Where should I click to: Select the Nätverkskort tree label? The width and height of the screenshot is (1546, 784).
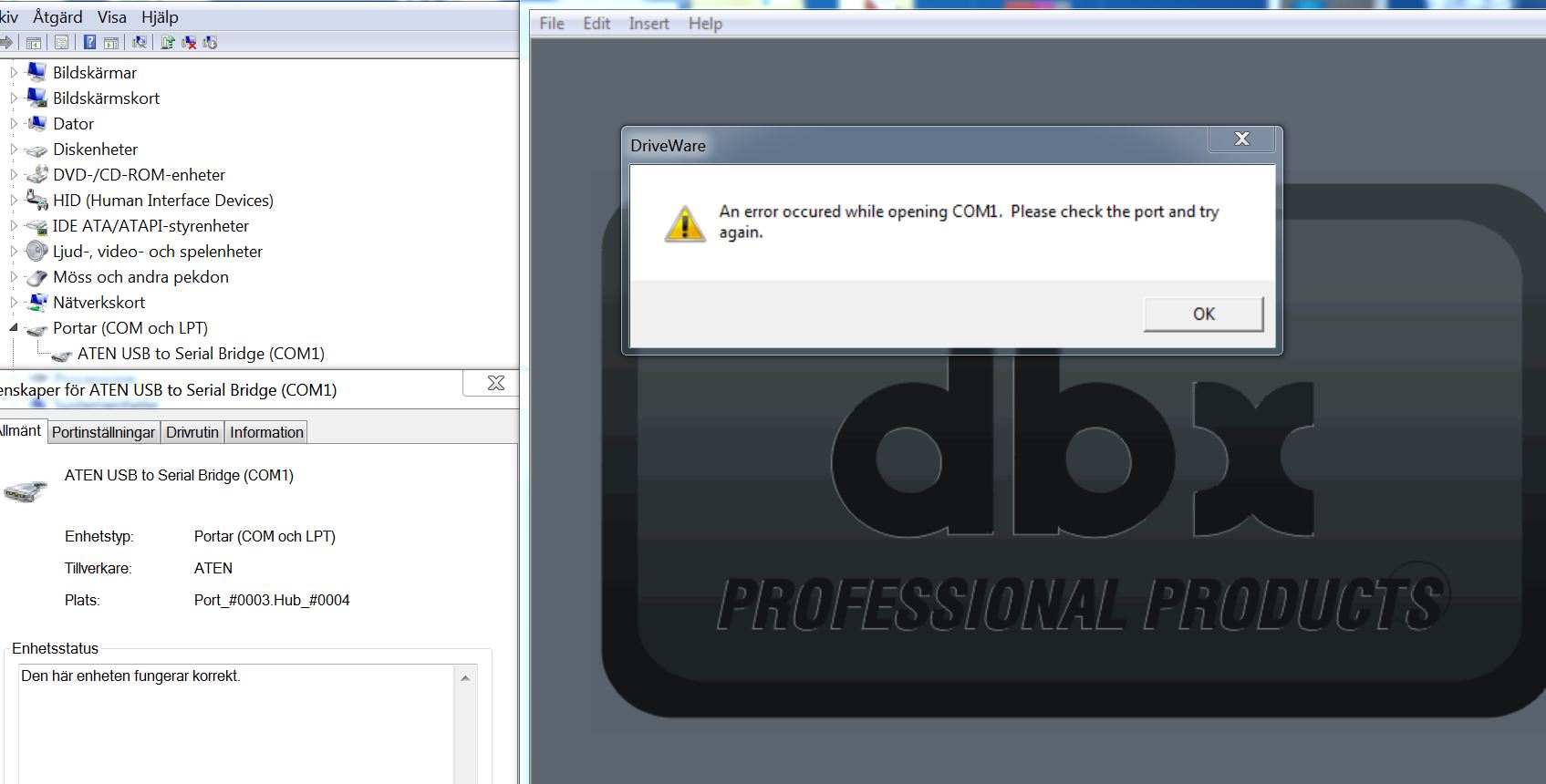click(99, 303)
